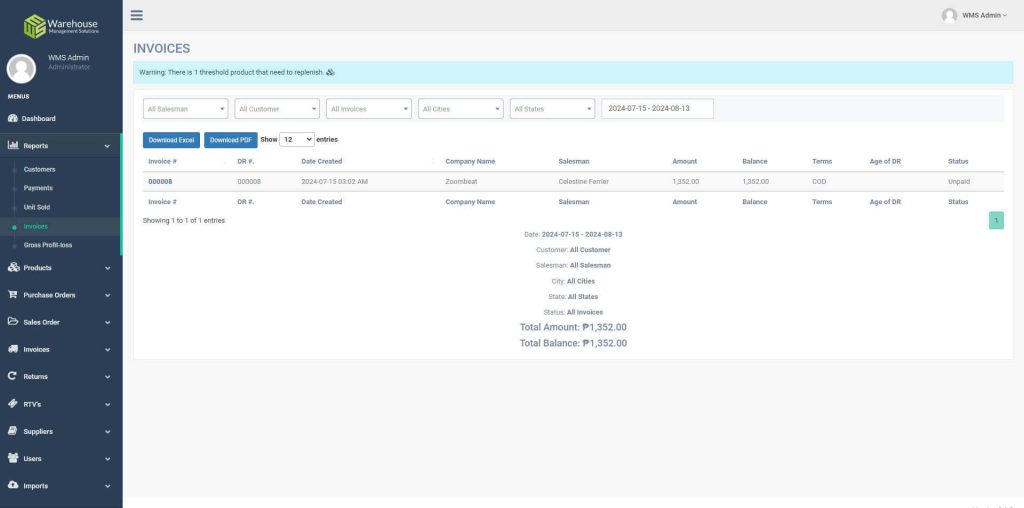
Task: Click the Suppliers book icon
Action: [12, 431]
